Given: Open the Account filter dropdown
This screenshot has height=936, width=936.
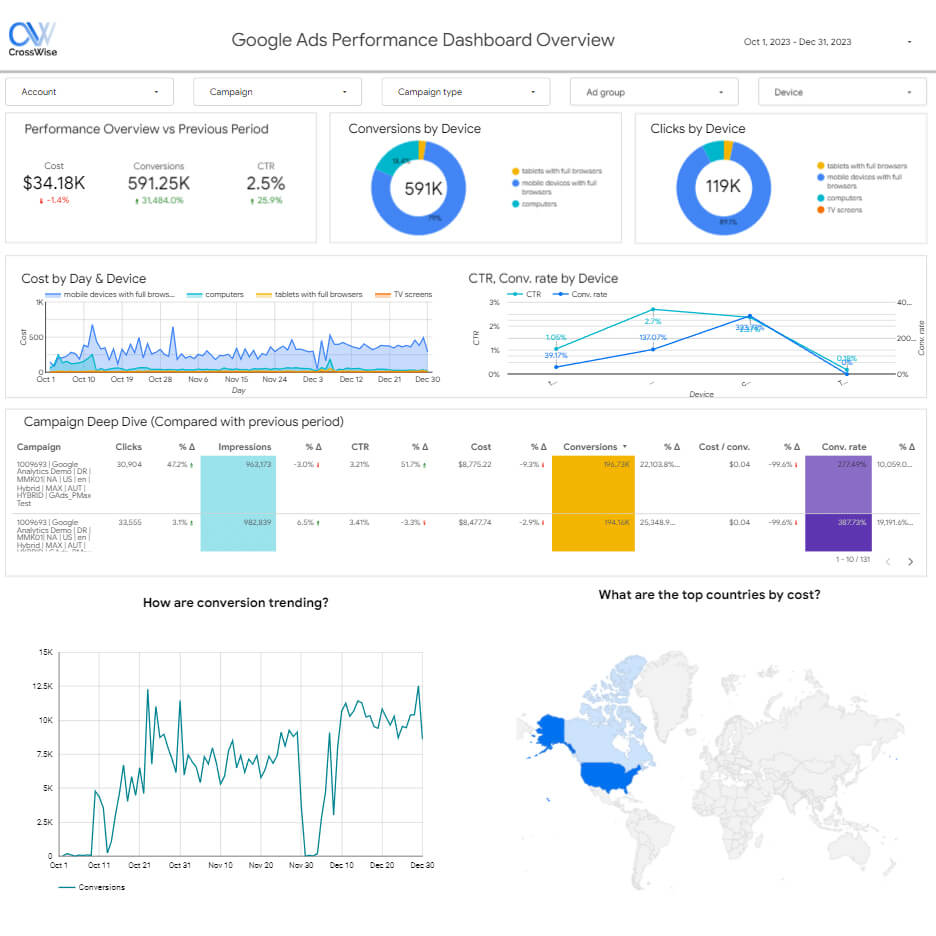Looking at the screenshot, I should pos(89,92).
